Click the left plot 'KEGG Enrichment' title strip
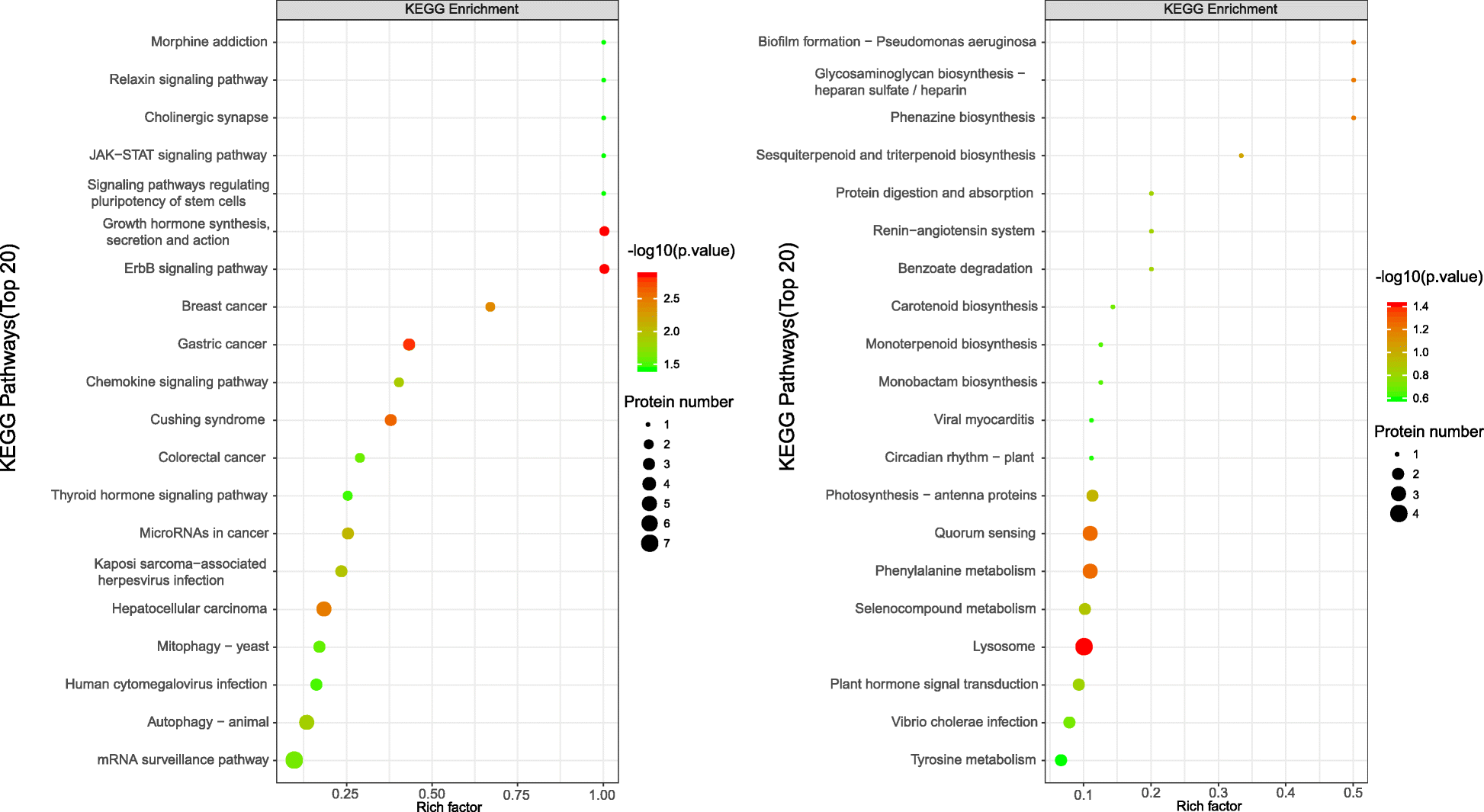1484x812 pixels. pyautogui.click(x=448, y=9)
